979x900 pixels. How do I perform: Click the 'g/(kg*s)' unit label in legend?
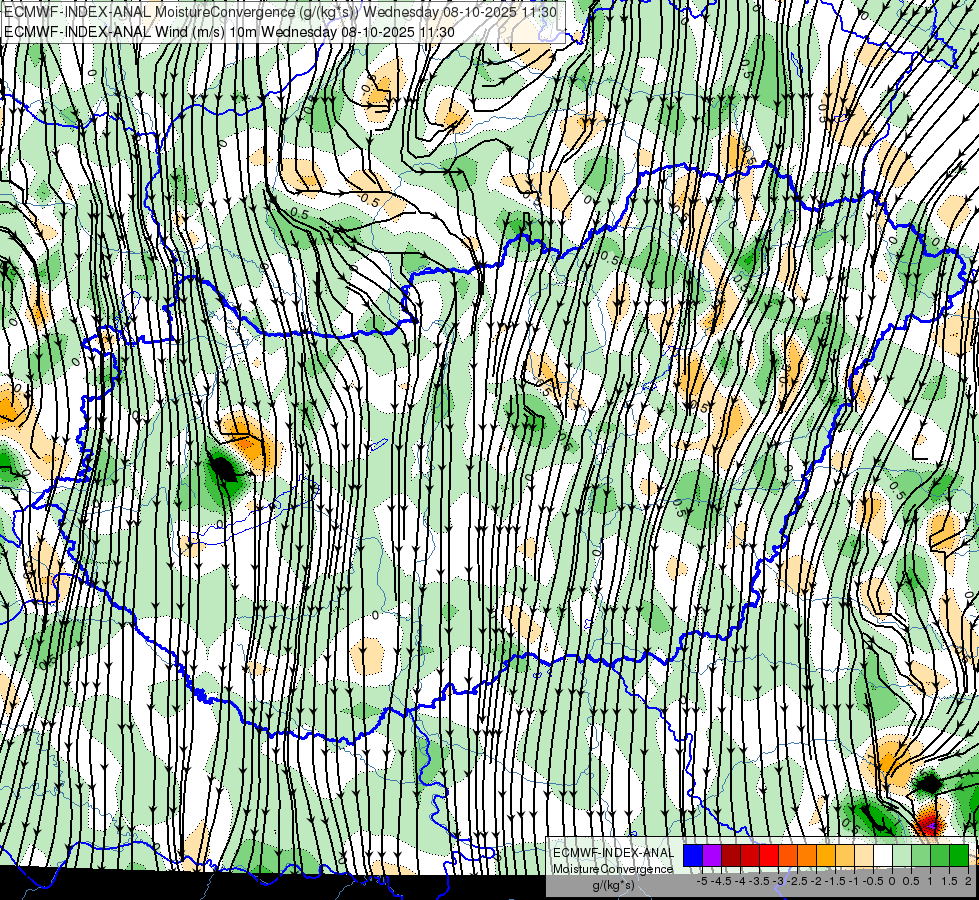tap(614, 885)
